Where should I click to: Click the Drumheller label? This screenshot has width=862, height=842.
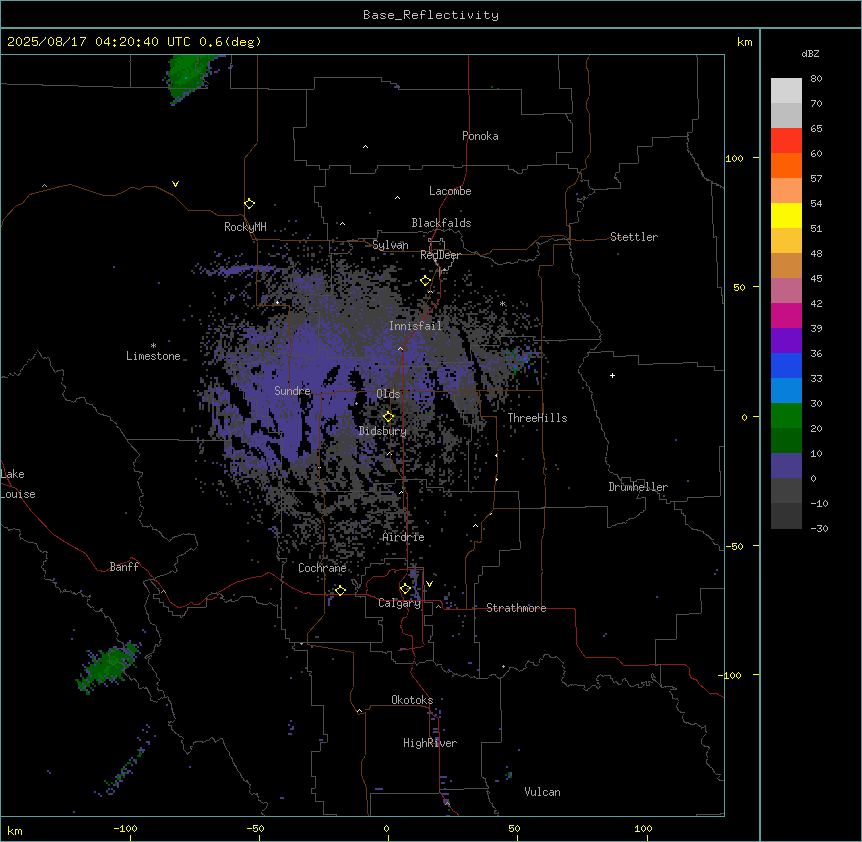(x=638, y=487)
